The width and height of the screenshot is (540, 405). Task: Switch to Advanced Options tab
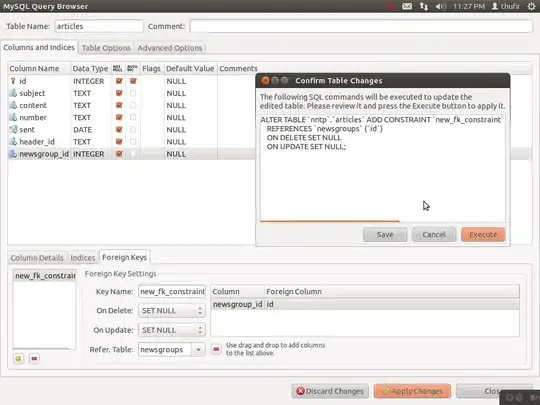pos(170,48)
